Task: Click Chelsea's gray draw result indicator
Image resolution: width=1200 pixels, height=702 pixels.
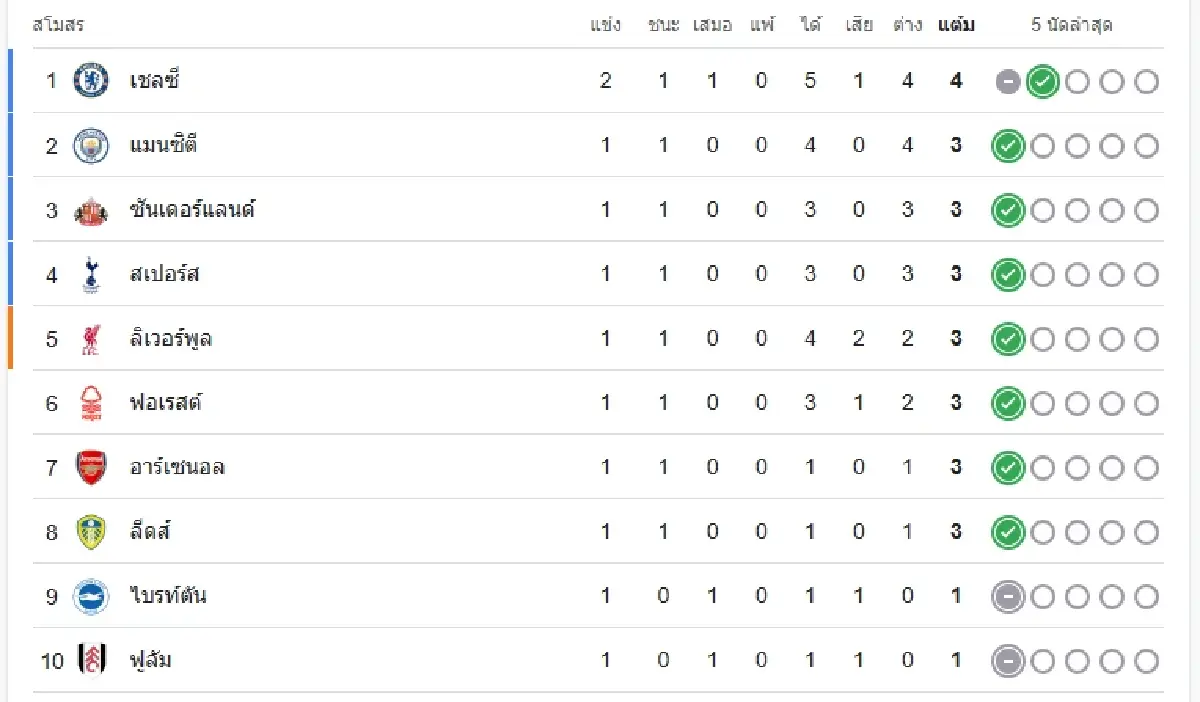Action: coord(1008,82)
